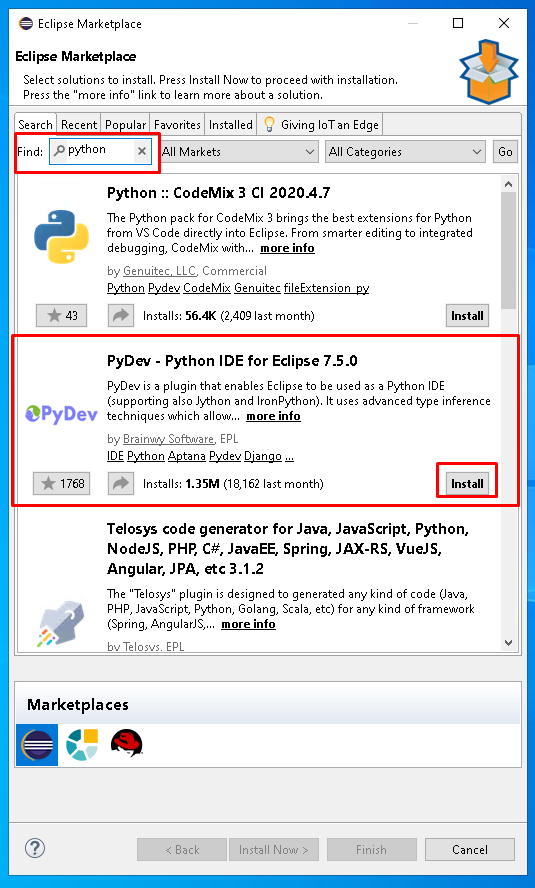Select the teal Obeo marketplace icon
This screenshot has height=888, width=535.
[82, 745]
